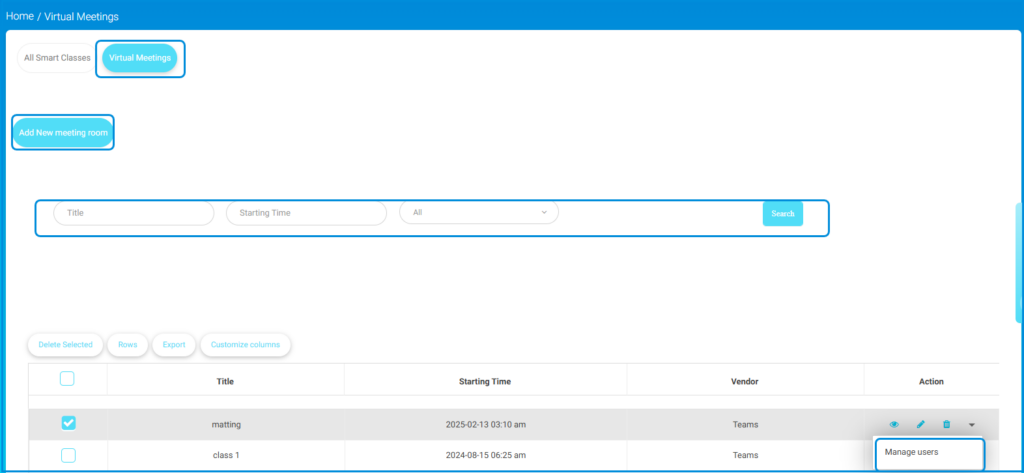
Task: Click Delete Selected button
Action: (65, 345)
